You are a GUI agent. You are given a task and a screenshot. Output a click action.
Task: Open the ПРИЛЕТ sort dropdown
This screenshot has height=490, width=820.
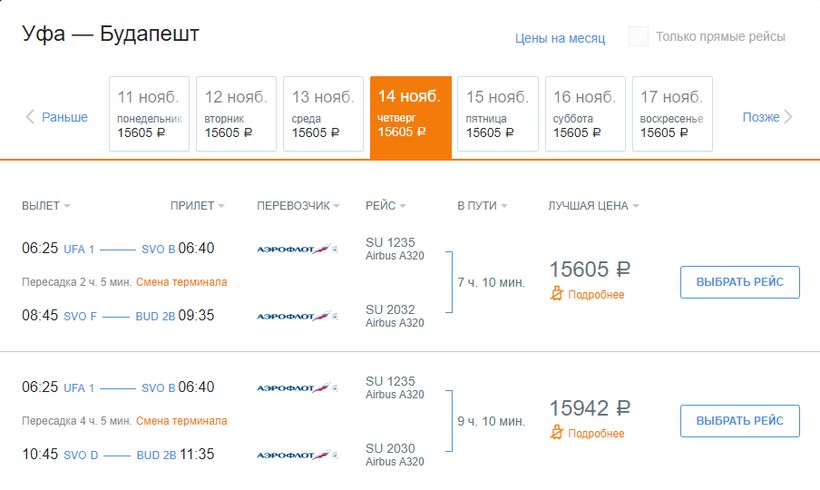(197, 206)
